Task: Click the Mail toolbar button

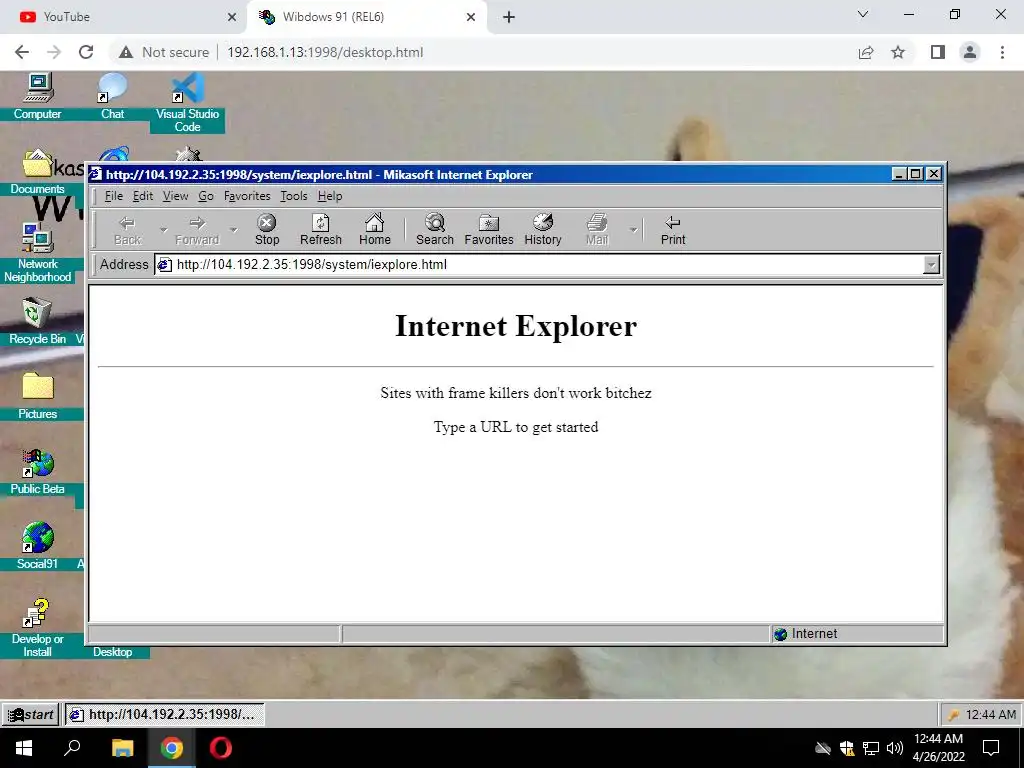Action: pyautogui.click(x=597, y=230)
